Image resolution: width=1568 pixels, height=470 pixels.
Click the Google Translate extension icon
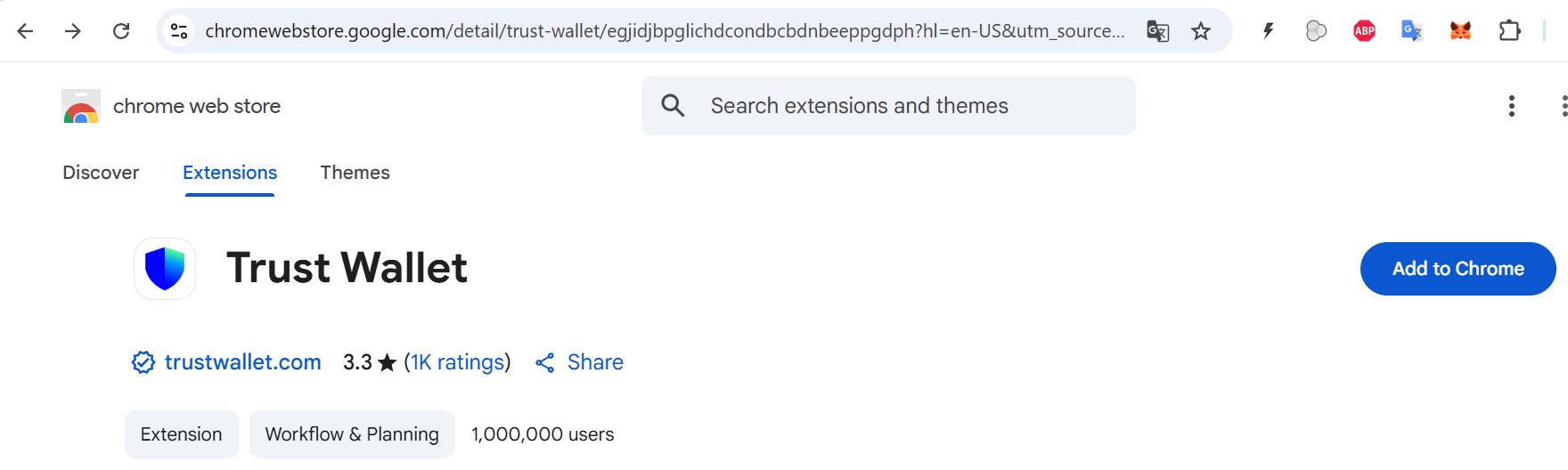1412,31
